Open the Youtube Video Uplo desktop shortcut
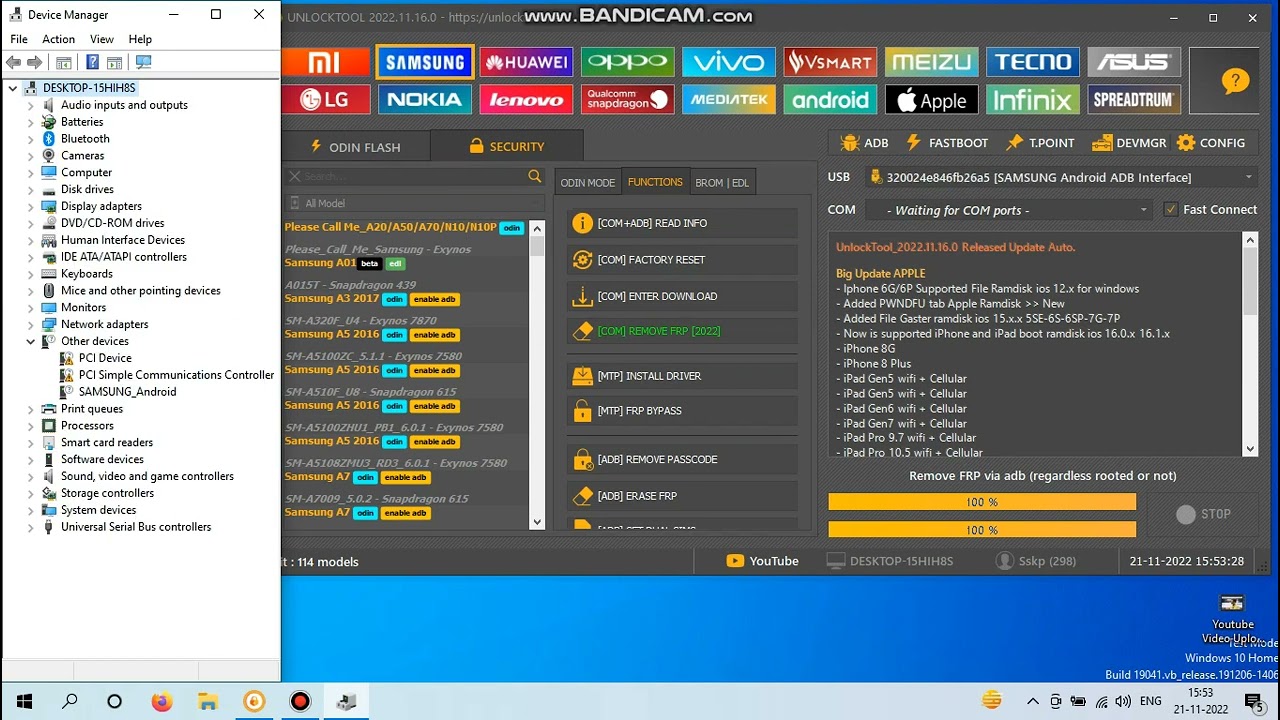 point(1232,619)
